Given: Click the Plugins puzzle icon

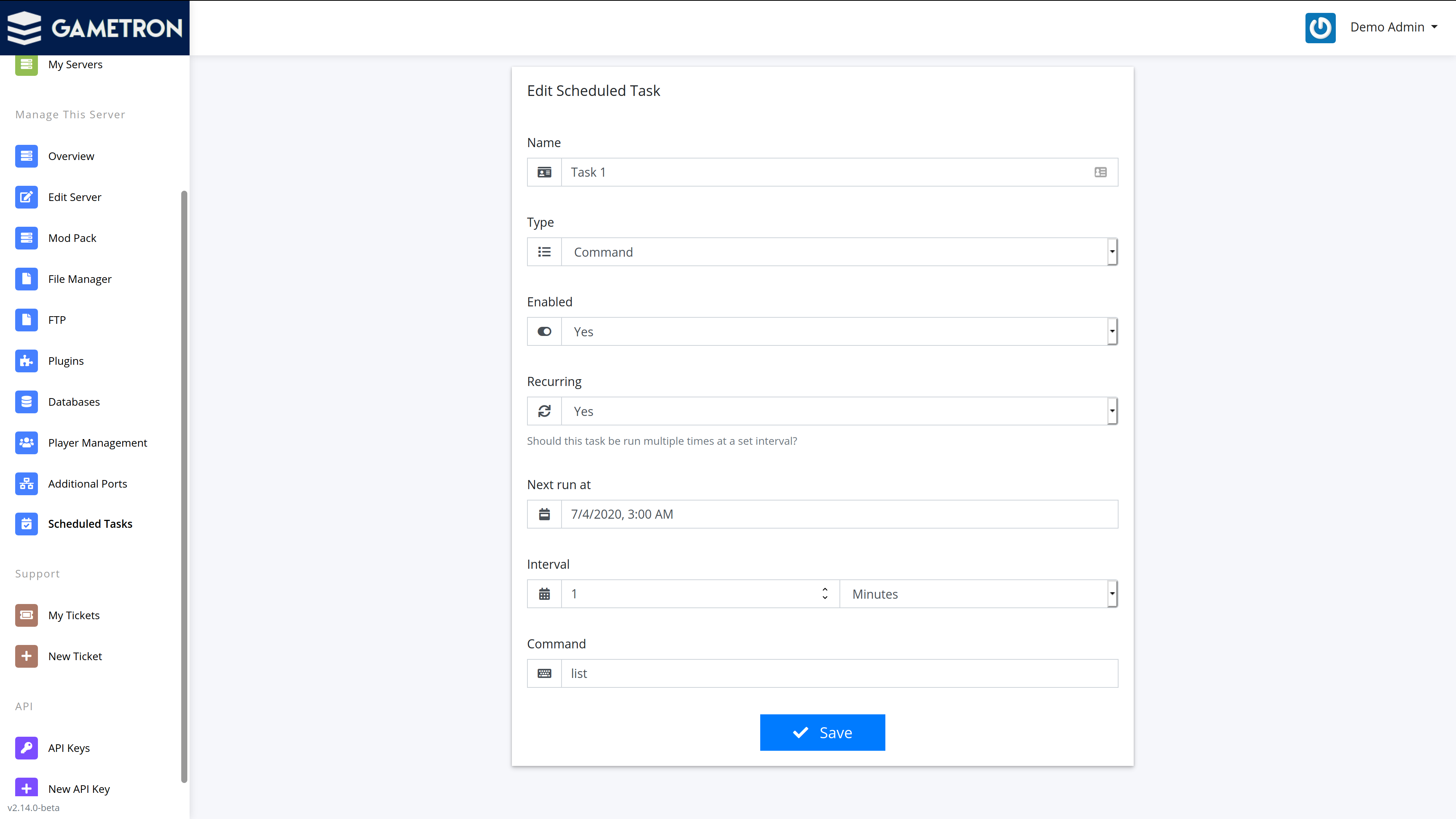Looking at the screenshot, I should tap(26, 361).
